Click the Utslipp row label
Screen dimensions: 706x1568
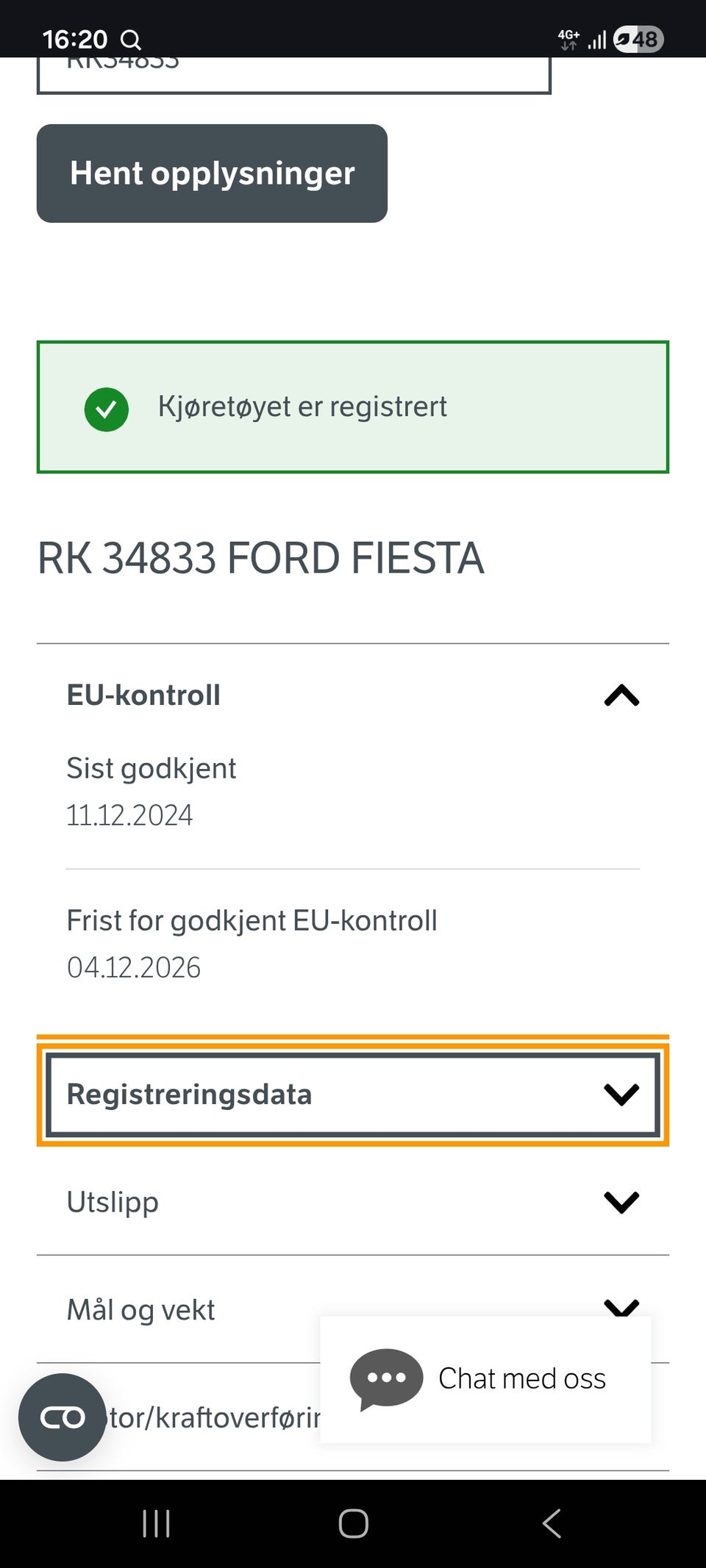[113, 1203]
